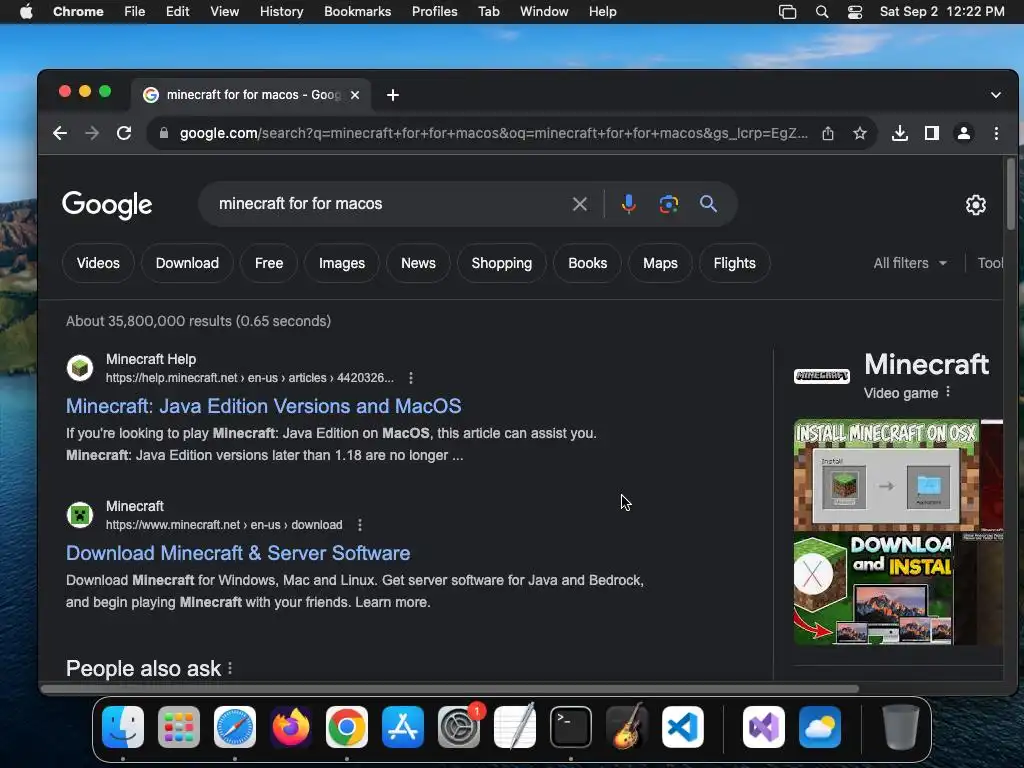Go back using Chrome's back arrow
Image resolution: width=1024 pixels, height=768 pixels.
[x=60, y=133]
